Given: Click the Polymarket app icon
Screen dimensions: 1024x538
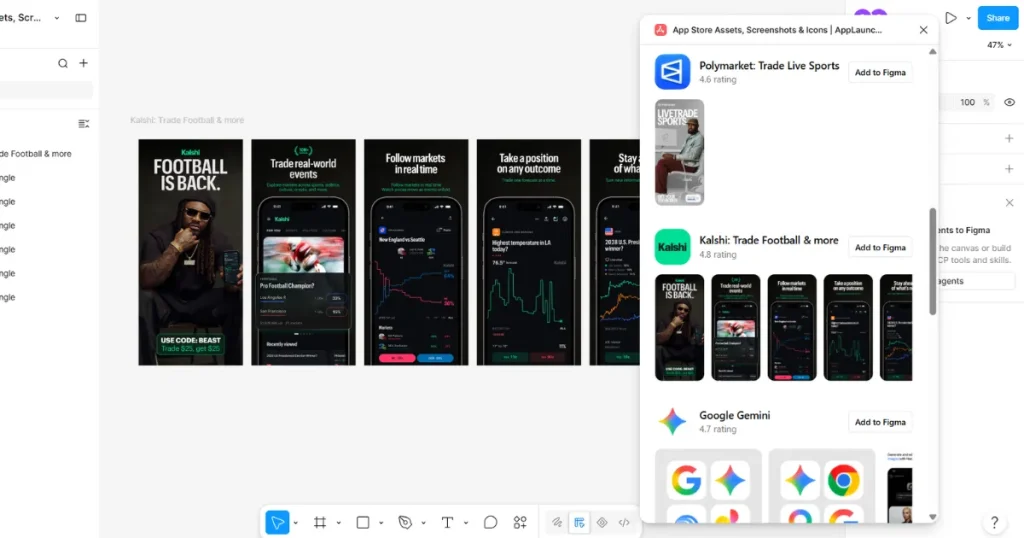Looking at the screenshot, I should tap(673, 72).
